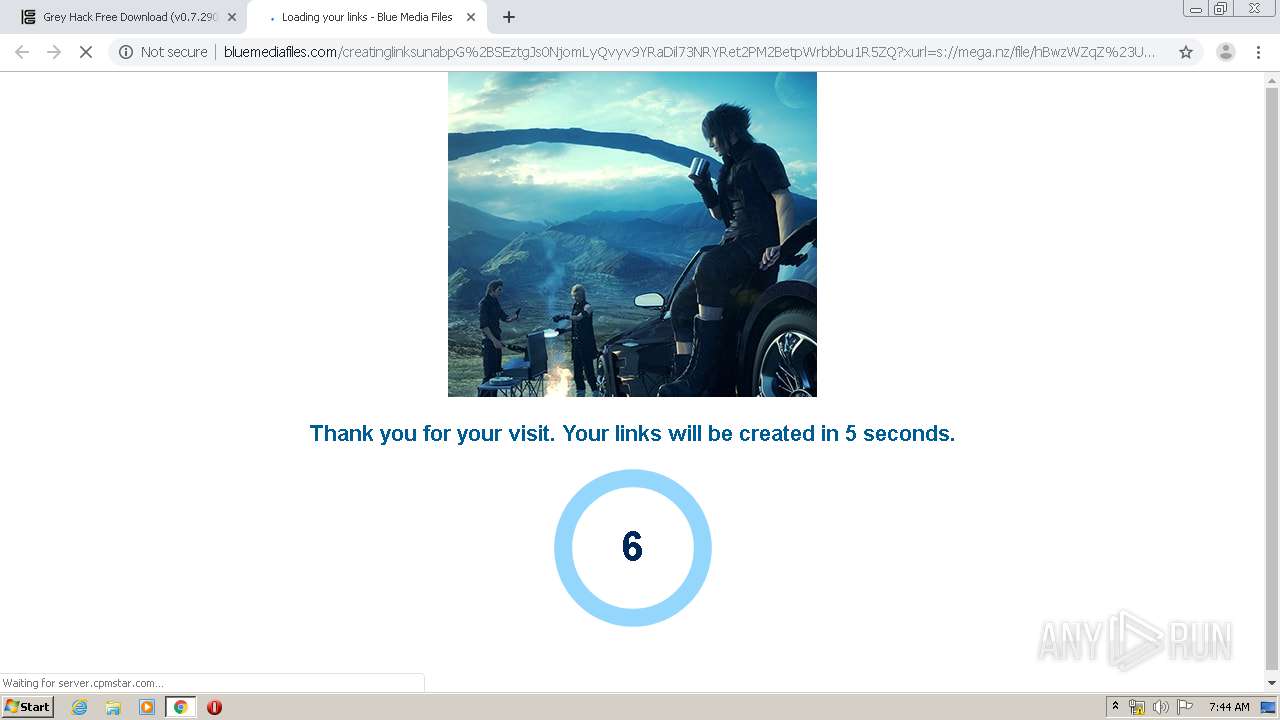Image resolution: width=1280 pixels, height=720 pixels.
Task: View Not secure site information
Action: (163, 52)
